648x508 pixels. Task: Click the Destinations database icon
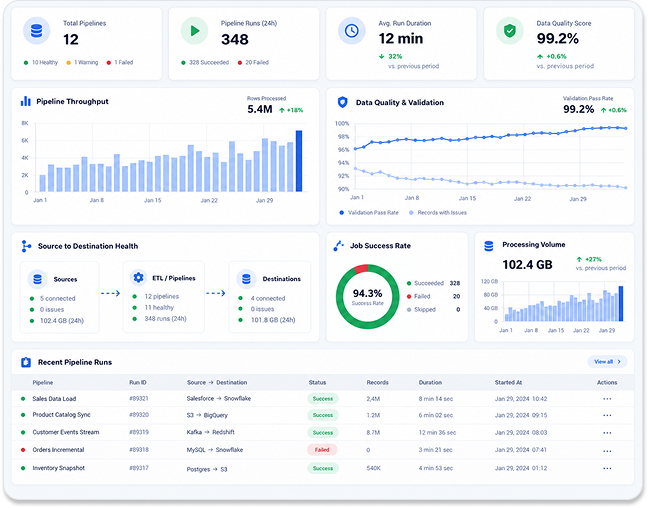[246, 279]
